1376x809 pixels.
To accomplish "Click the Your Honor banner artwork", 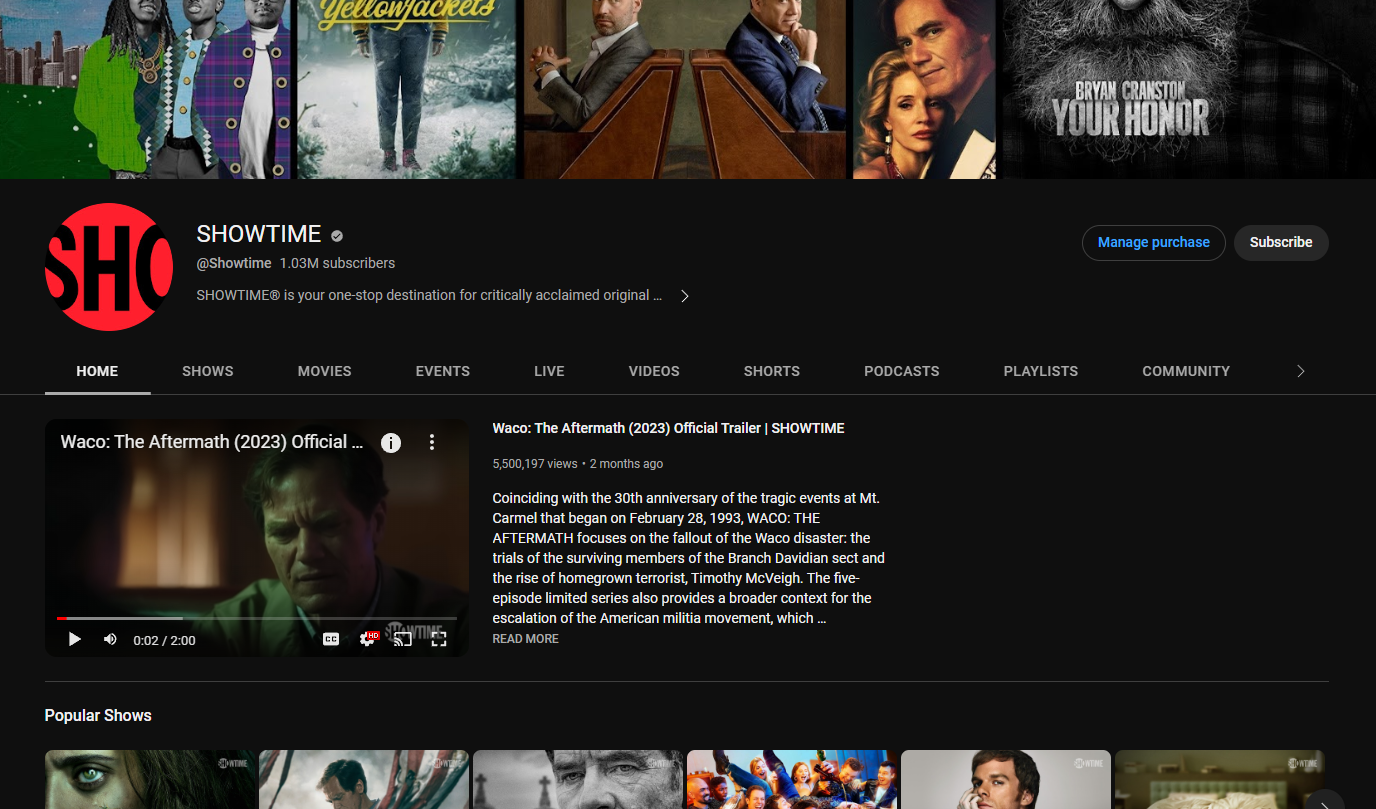I will pyautogui.click(x=1188, y=89).
